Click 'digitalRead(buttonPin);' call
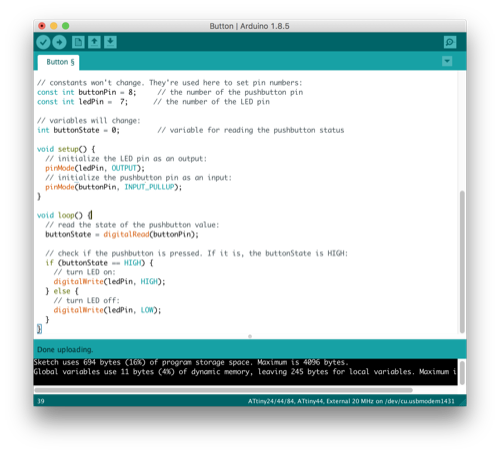Viewport: 500px width, 454px height. click(x=151, y=234)
